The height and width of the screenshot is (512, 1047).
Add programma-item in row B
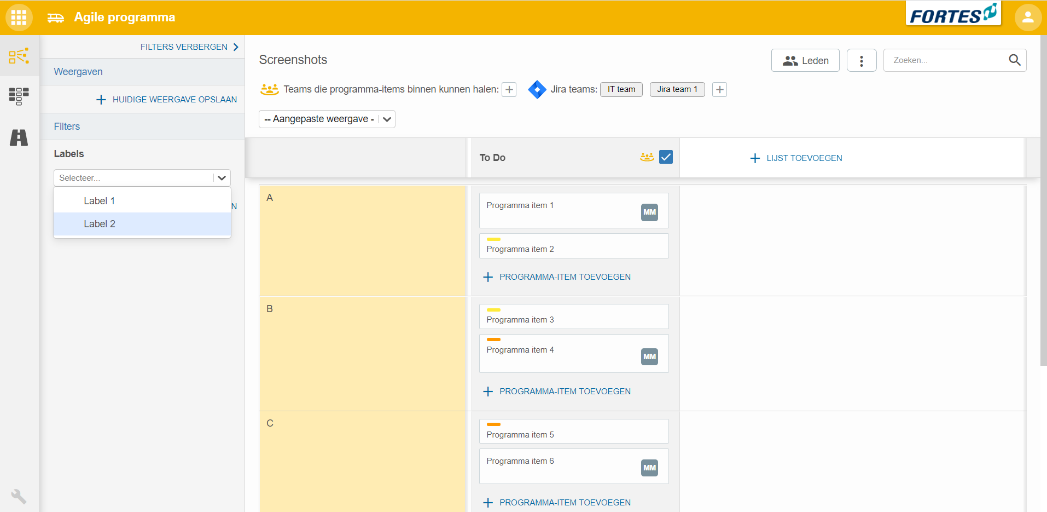(x=557, y=391)
